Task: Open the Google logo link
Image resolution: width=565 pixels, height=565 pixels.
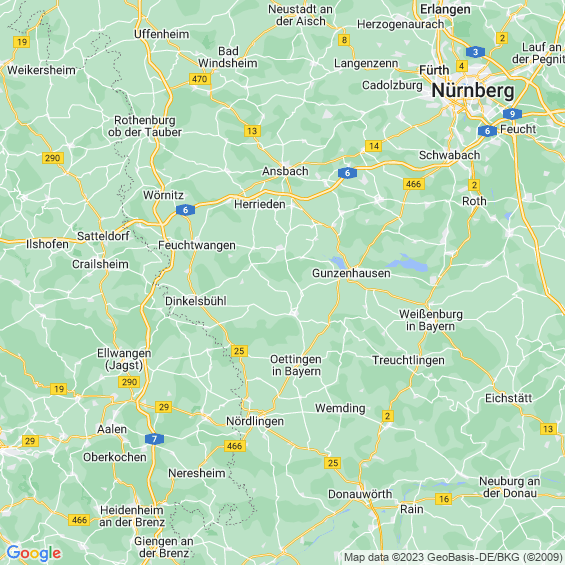Action: (x=34, y=553)
